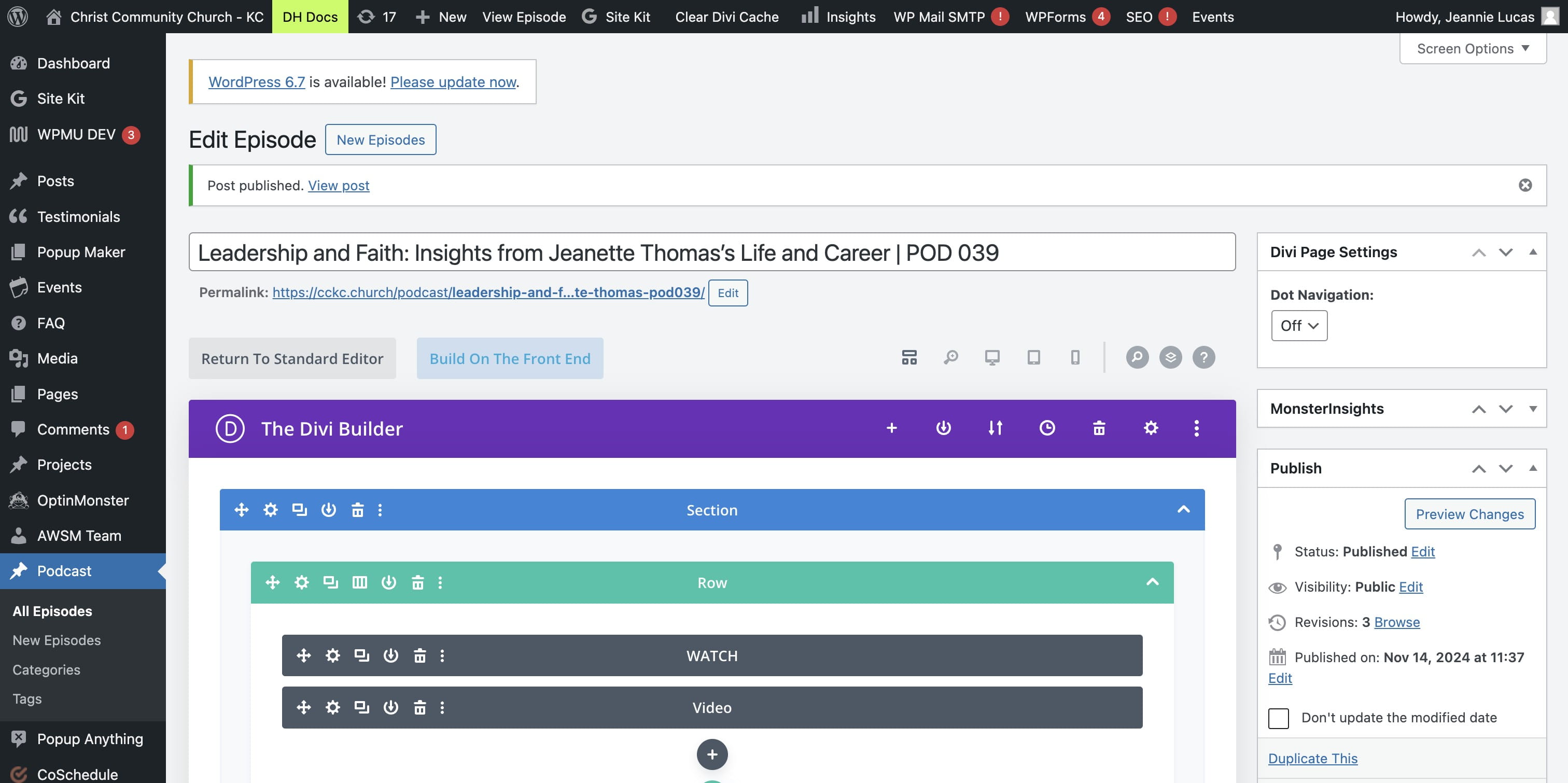Toggle Section enable/disable power icon
The height and width of the screenshot is (783, 1568).
tap(329, 510)
